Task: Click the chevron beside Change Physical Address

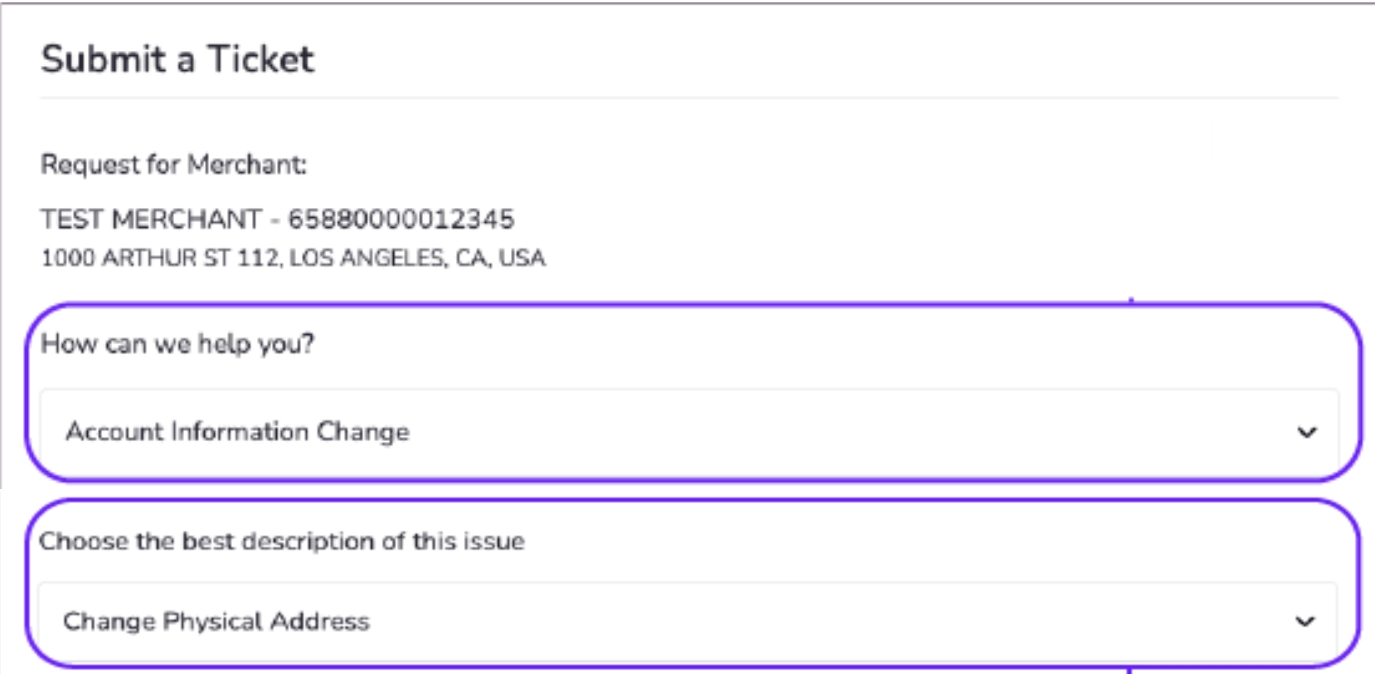Action: click(x=1304, y=622)
